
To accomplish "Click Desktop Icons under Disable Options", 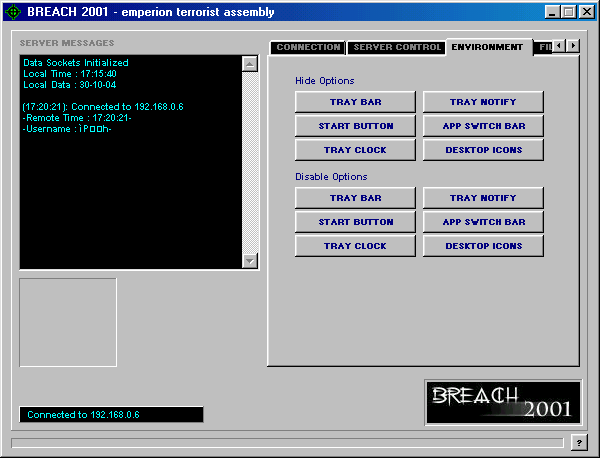I will (483, 246).
